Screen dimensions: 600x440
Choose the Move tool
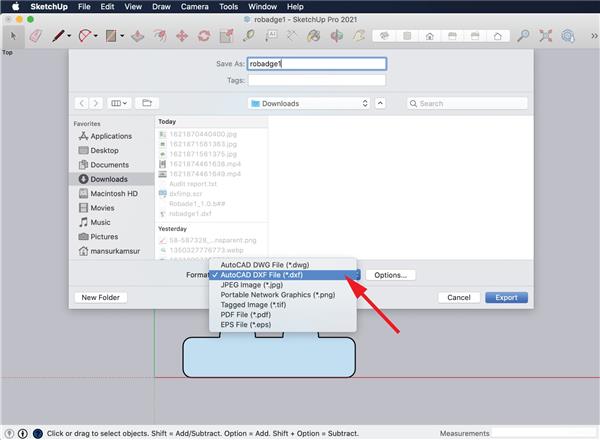182,36
